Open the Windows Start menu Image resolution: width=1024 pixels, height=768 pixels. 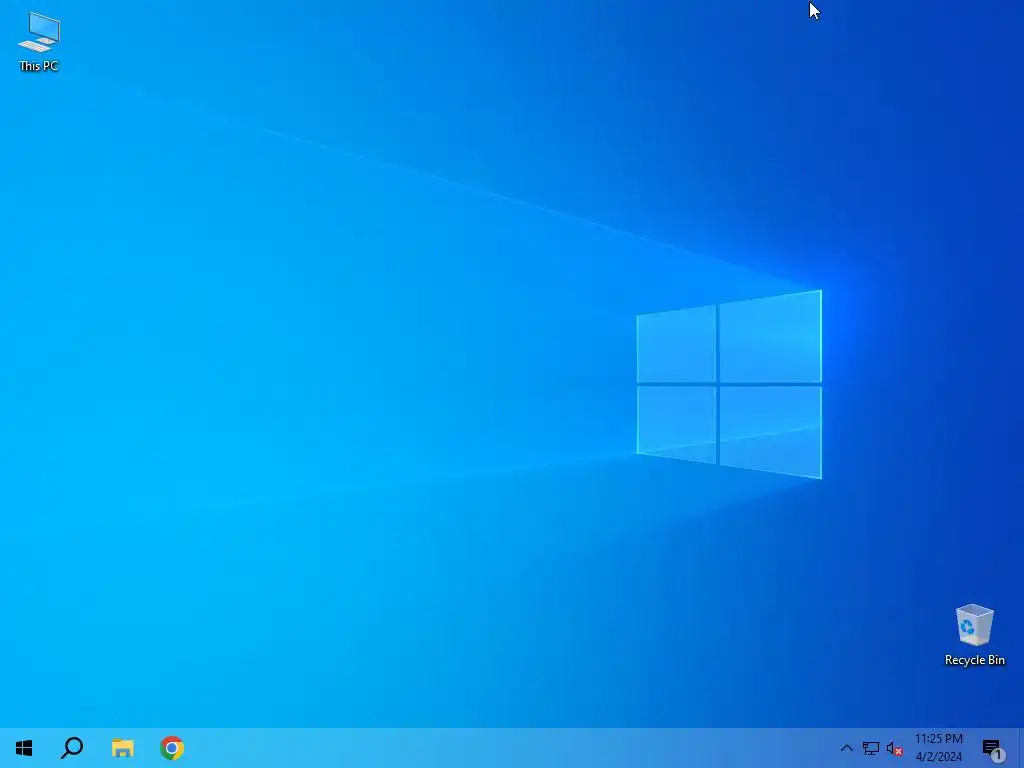(24, 748)
